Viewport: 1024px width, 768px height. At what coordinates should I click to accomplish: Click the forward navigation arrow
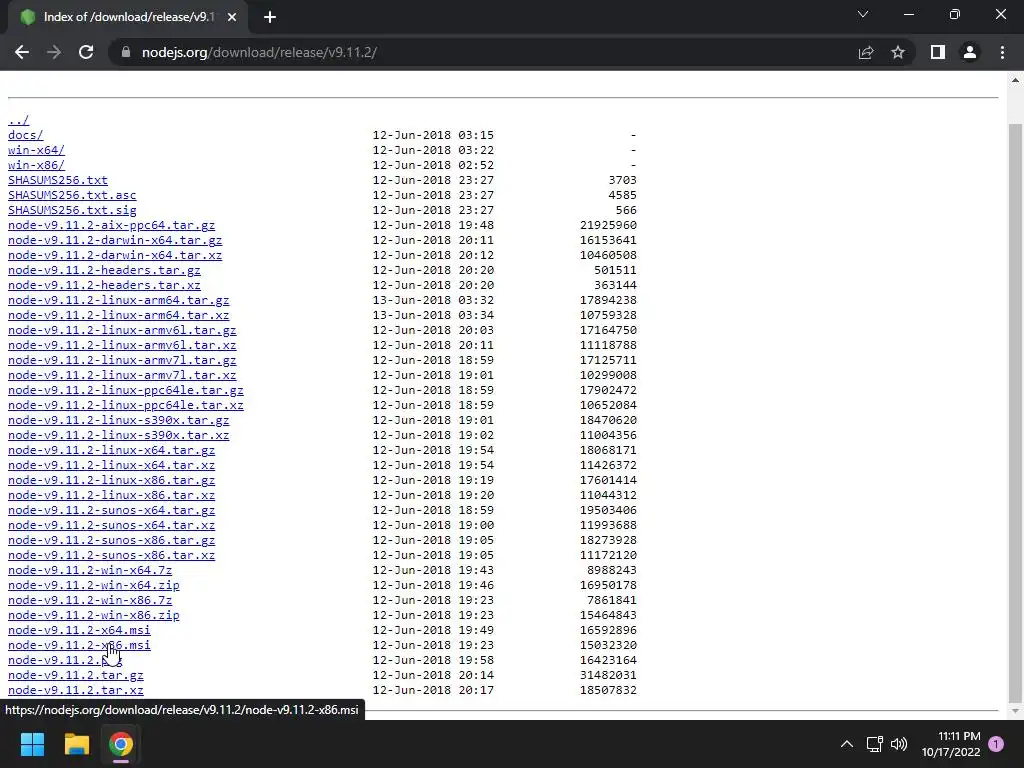pyautogui.click(x=54, y=52)
